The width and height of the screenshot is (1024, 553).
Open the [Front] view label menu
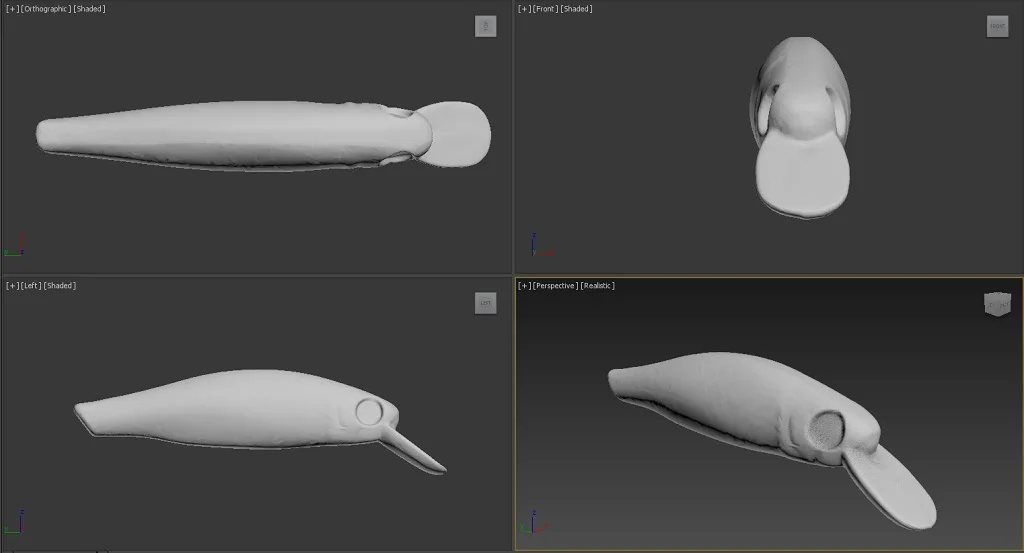pos(545,9)
